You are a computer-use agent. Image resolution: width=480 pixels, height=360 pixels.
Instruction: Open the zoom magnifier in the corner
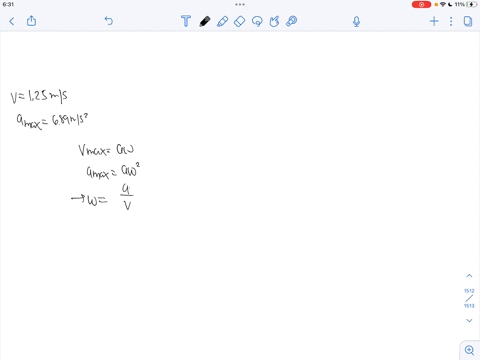(x=469, y=350)
